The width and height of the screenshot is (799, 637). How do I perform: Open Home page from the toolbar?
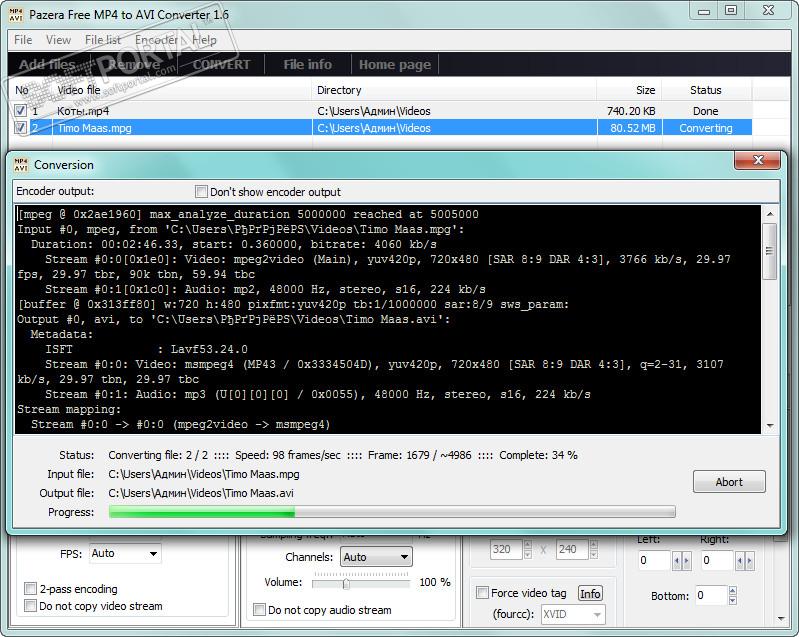(395, 64)
